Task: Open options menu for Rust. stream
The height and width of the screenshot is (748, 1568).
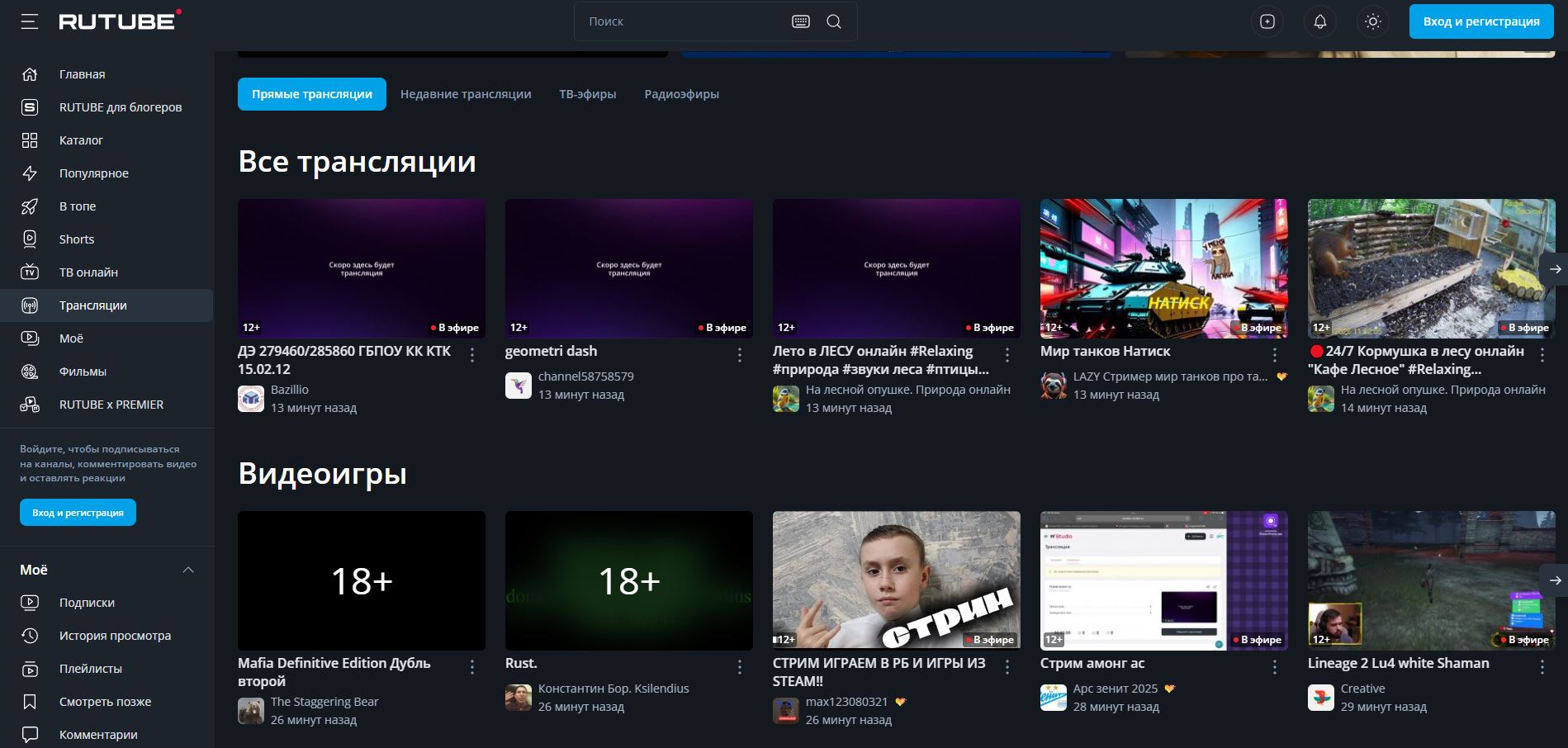Action: click(x=740, y=667)
